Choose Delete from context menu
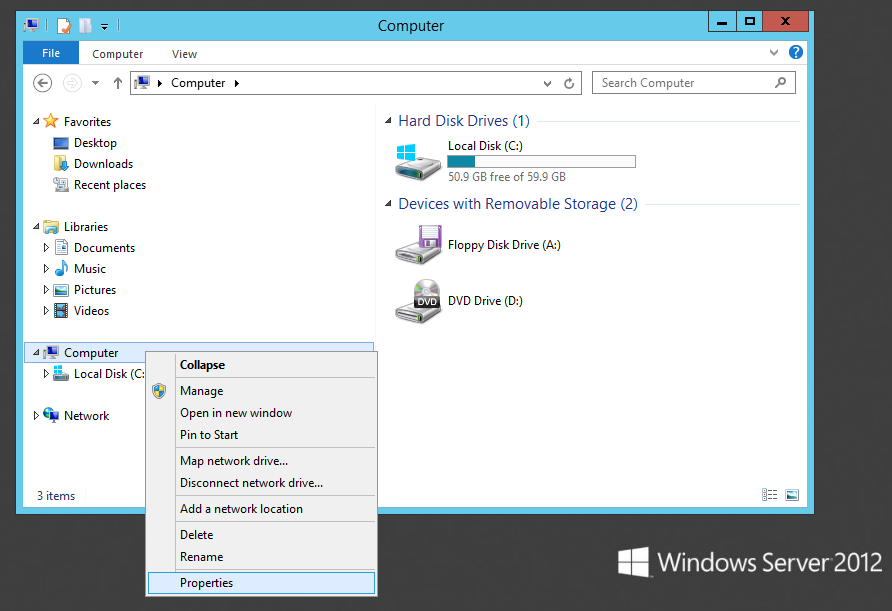The image size is (892, 611). [x=261, y=535]
